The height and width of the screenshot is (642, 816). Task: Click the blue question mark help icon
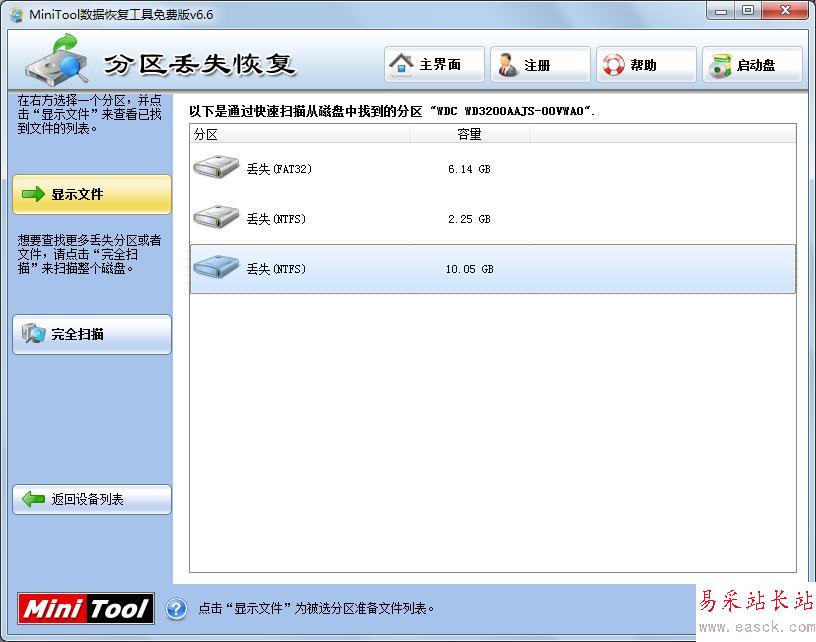click(176, 608)
